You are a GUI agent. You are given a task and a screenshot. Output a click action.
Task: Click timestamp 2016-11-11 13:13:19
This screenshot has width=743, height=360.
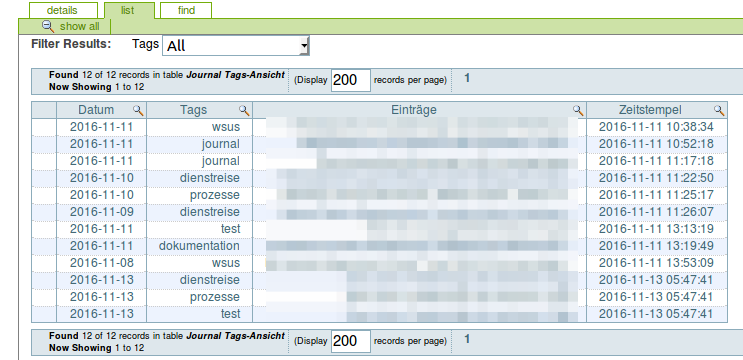point(656,229)
